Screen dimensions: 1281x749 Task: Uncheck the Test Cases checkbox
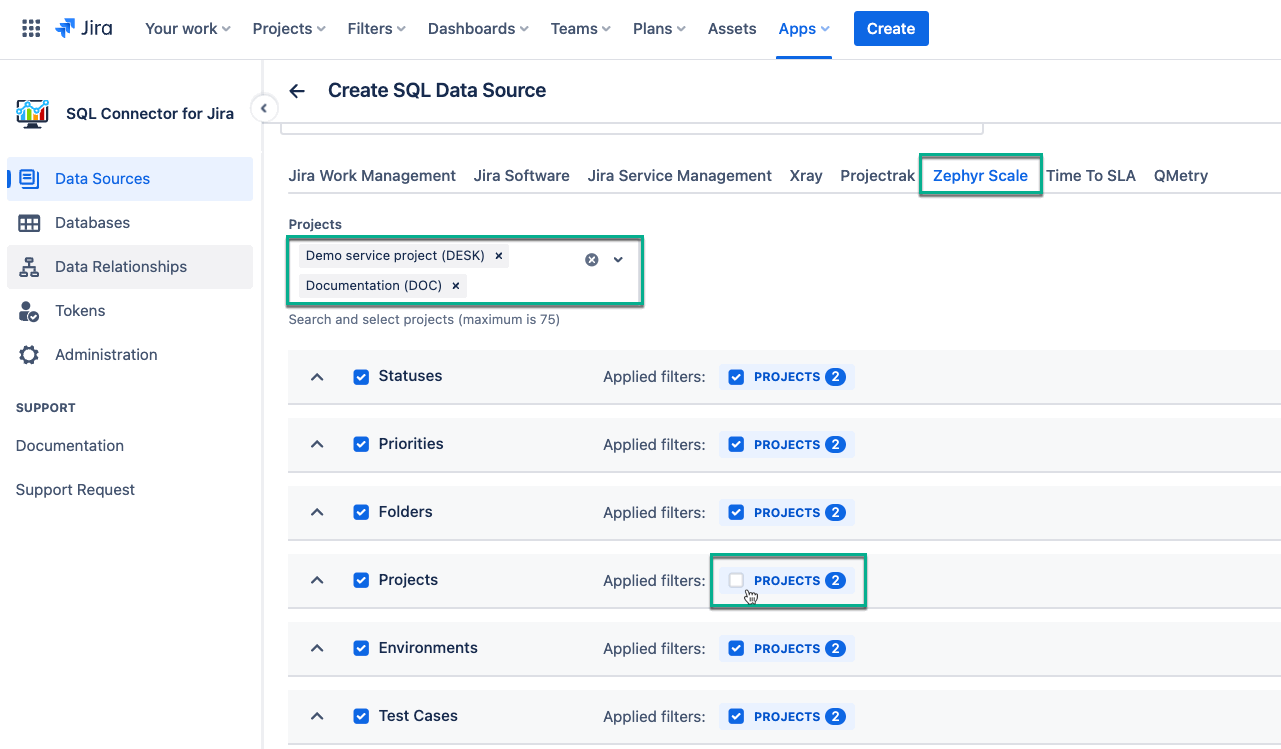coord(361,716)
